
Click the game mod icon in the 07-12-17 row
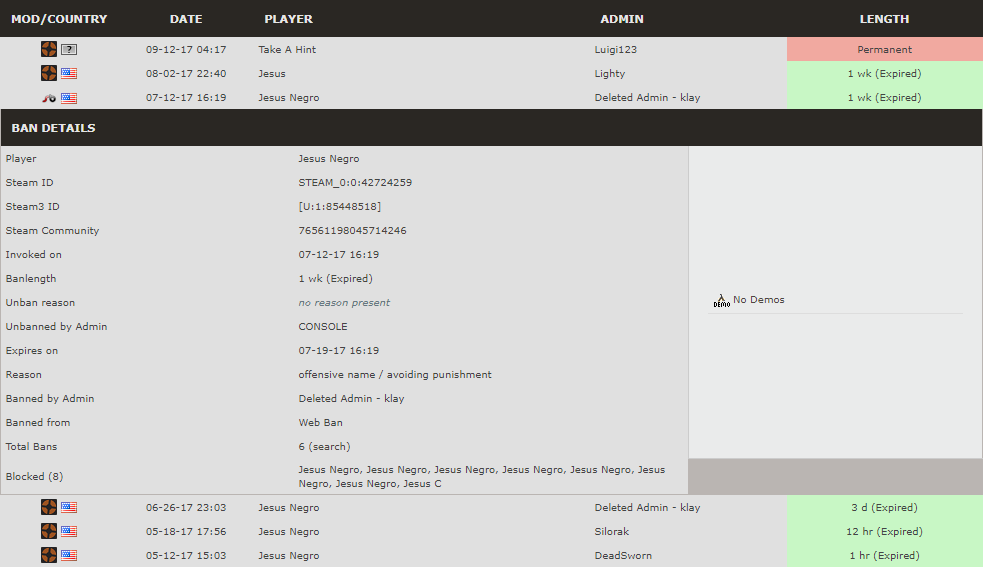coord(49,98)
